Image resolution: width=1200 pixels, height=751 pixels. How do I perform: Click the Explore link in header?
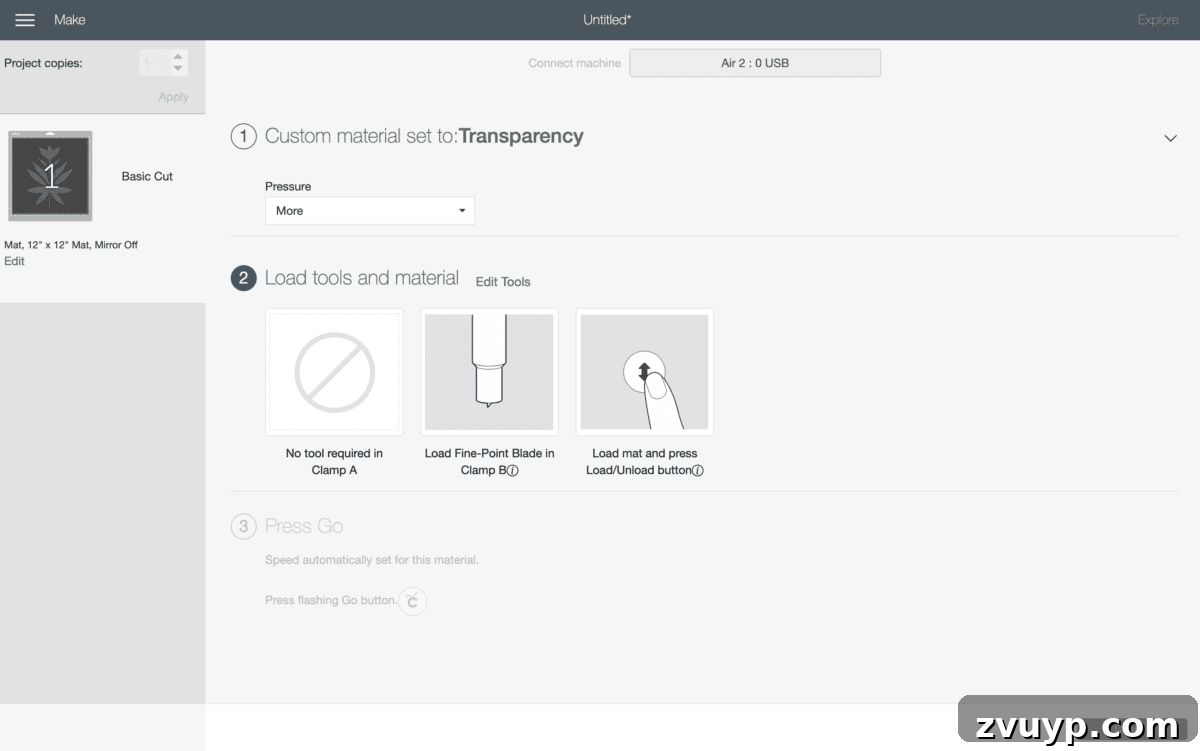tap(1158, 20)
